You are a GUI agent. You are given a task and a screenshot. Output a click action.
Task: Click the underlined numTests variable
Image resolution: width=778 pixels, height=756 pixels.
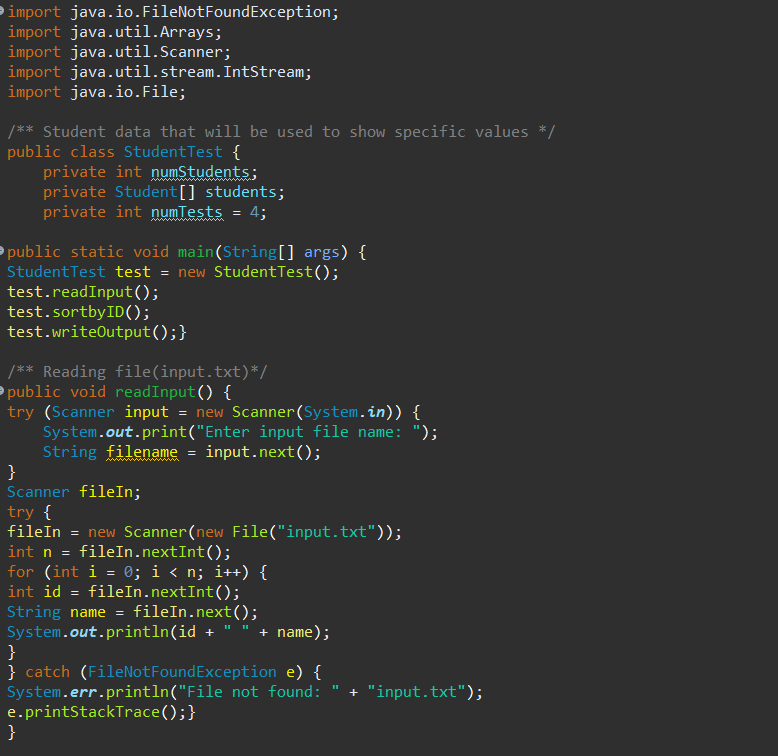187,212
